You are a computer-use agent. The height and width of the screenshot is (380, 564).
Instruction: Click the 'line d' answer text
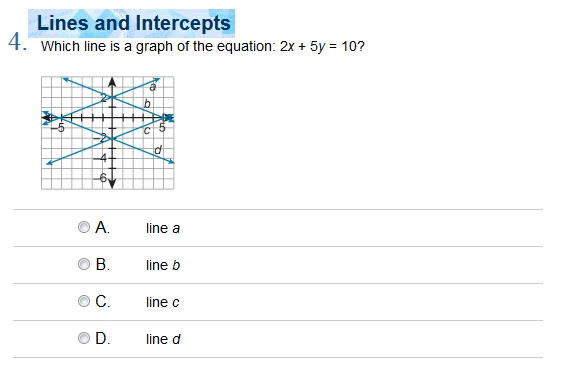click(x=163, y=339)
